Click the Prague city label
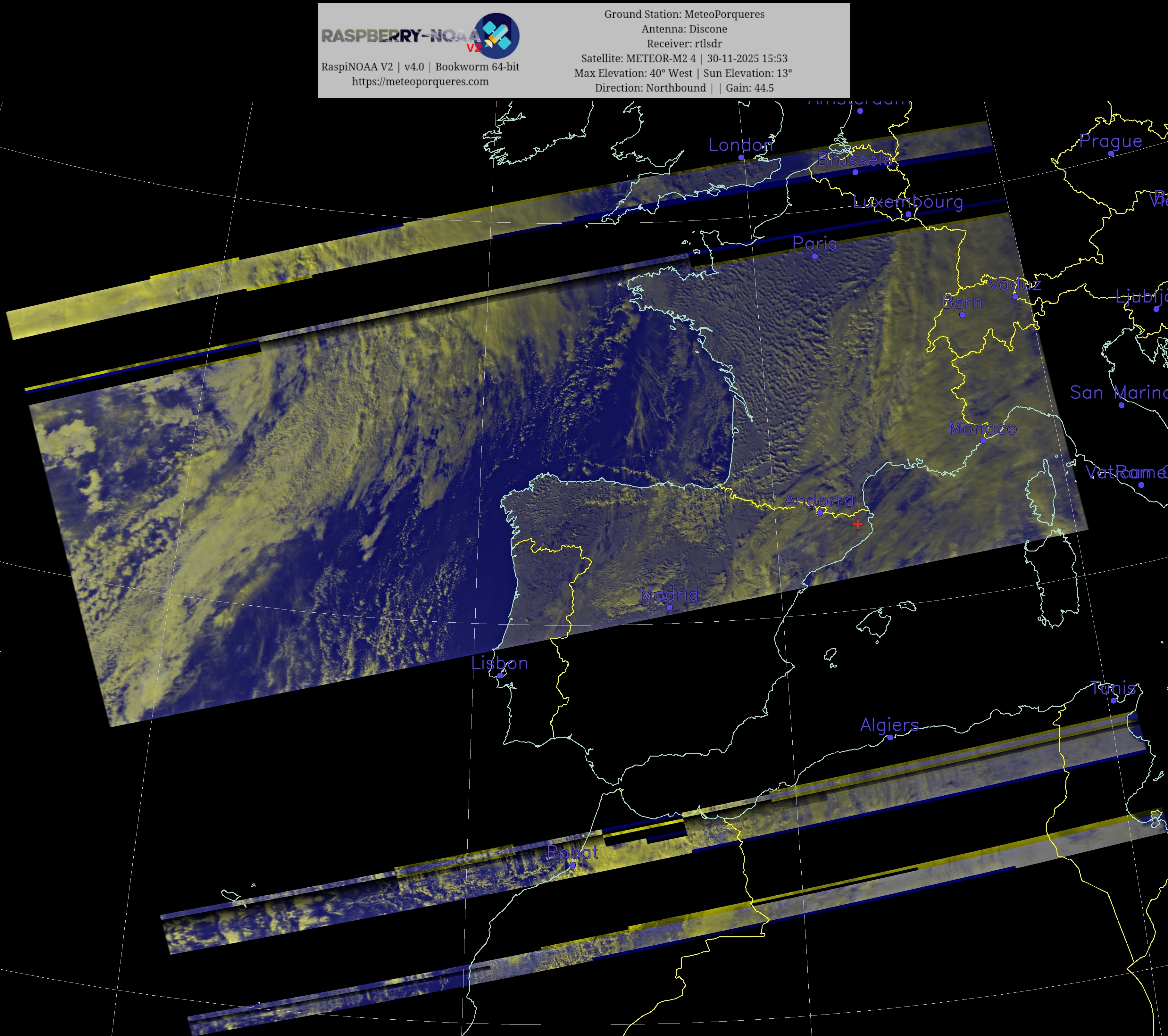The image size is (1168, 1036). coord(1110,141)
